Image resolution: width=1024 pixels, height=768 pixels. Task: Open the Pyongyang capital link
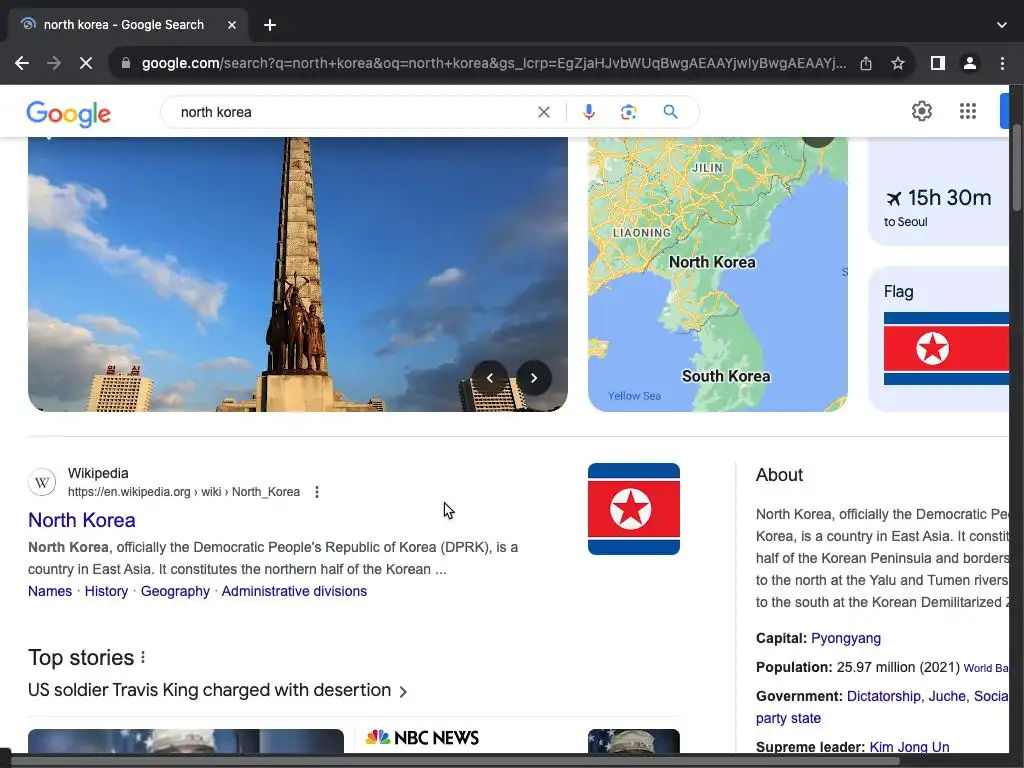pos(846,638)
